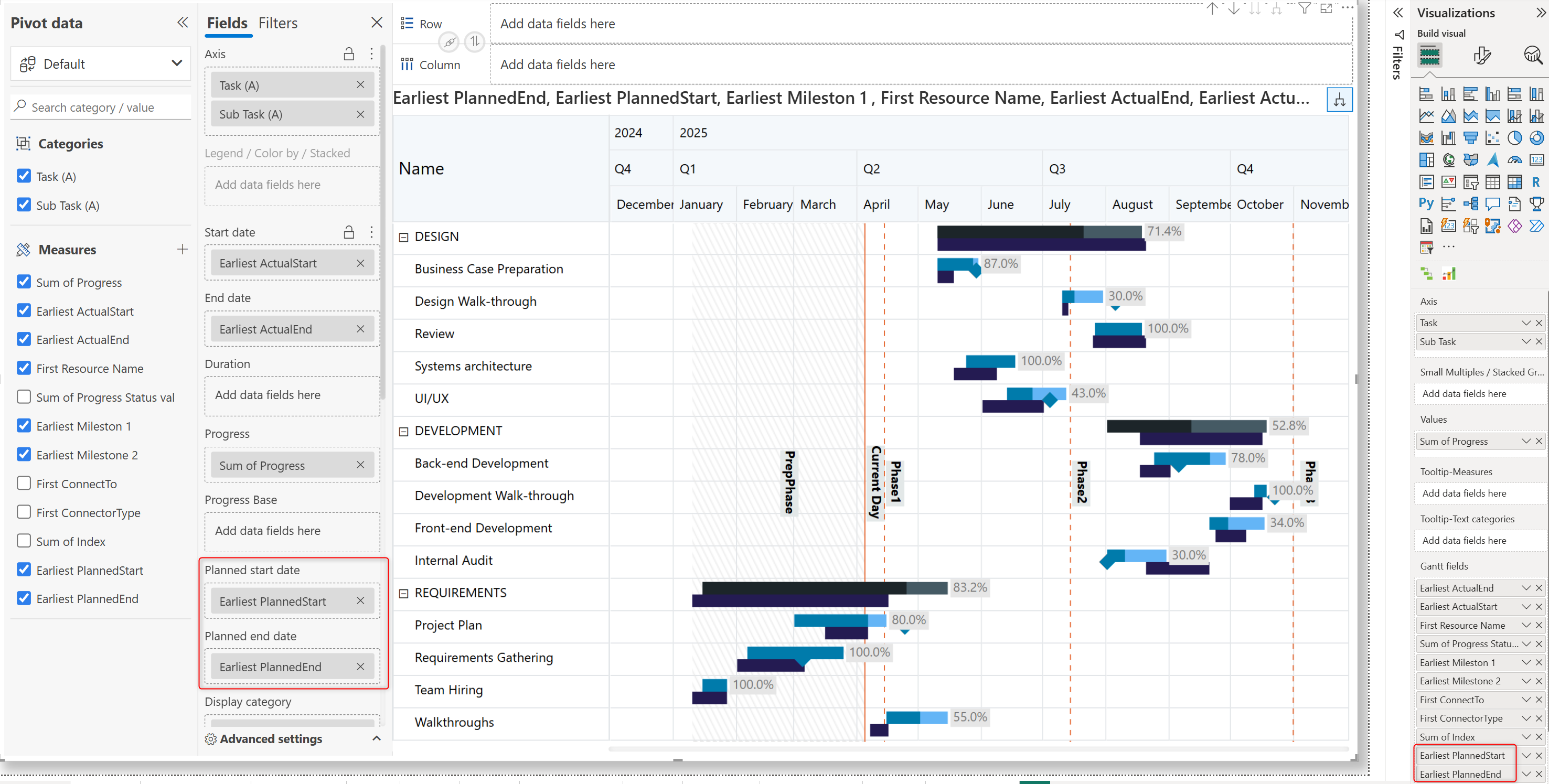Select the Fields tab
Image resolution: width=1549 pixels, height=784 pixels.
click(227, 23)
